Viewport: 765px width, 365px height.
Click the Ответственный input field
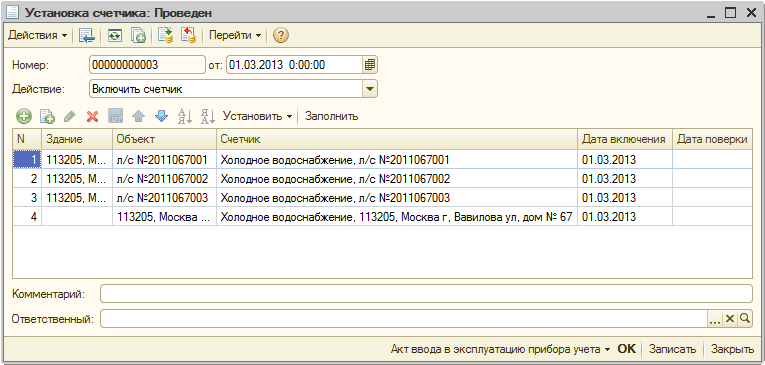point(403,319)
